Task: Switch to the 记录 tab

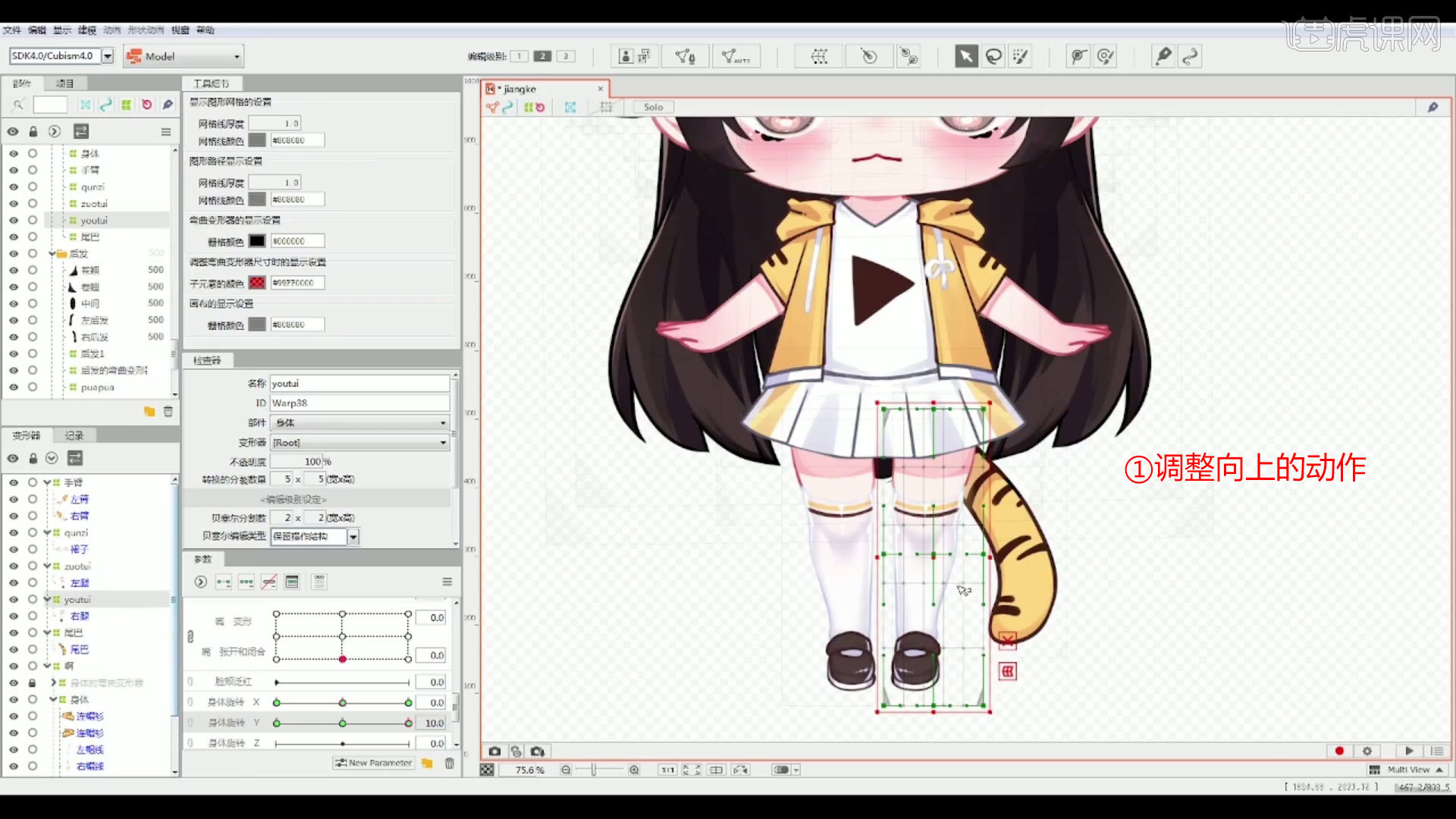Action: coord(74,435)
